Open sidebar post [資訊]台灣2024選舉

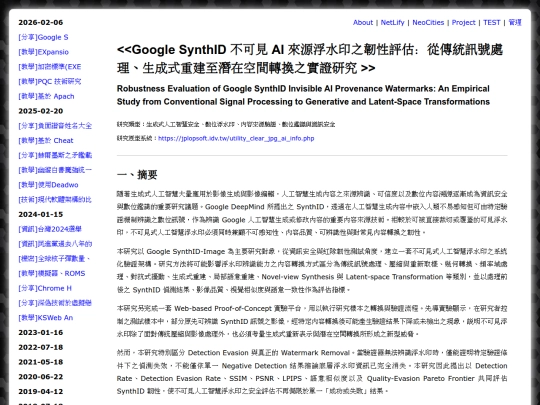tap(50, 229)
